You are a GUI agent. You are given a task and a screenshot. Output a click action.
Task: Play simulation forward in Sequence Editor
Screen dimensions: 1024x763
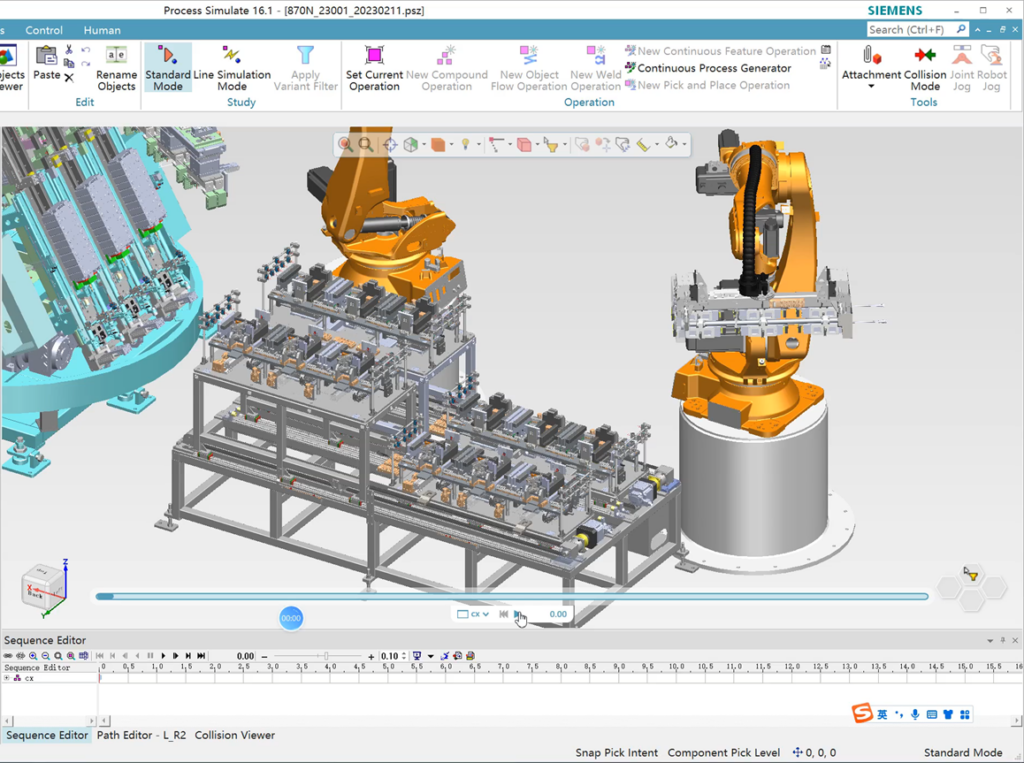(163, 656)
